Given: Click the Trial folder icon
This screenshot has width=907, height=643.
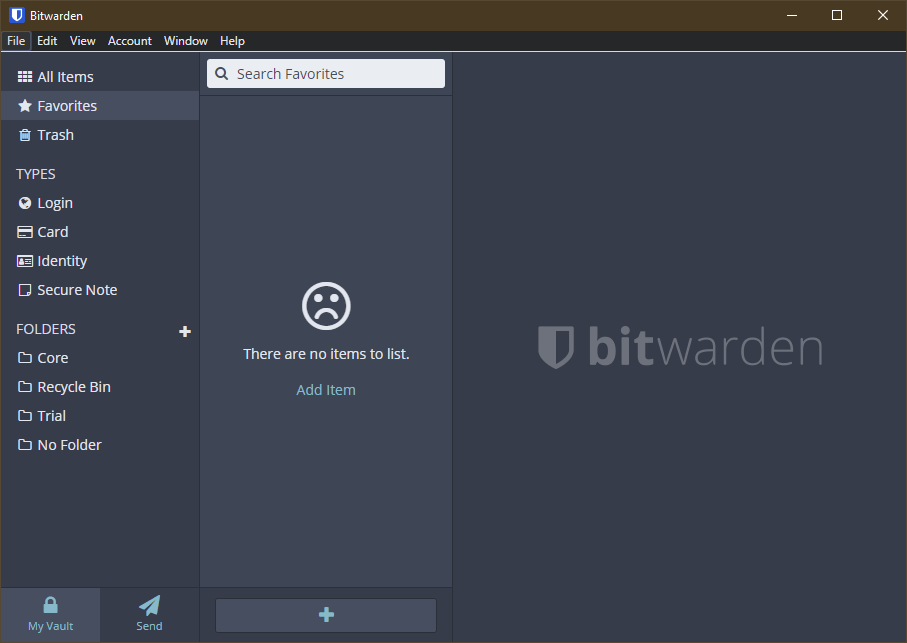Looking at the screenshot, I should [25, 416].
